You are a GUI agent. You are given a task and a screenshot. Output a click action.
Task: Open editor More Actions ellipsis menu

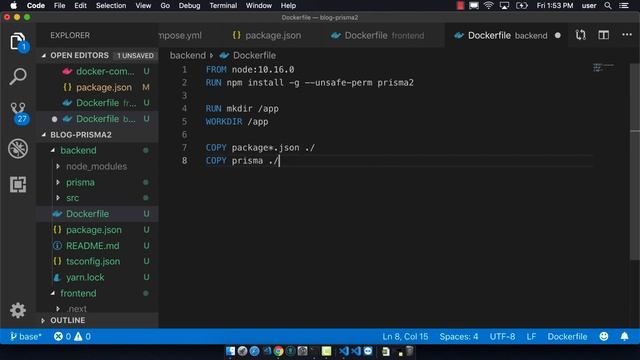(627, 35)
